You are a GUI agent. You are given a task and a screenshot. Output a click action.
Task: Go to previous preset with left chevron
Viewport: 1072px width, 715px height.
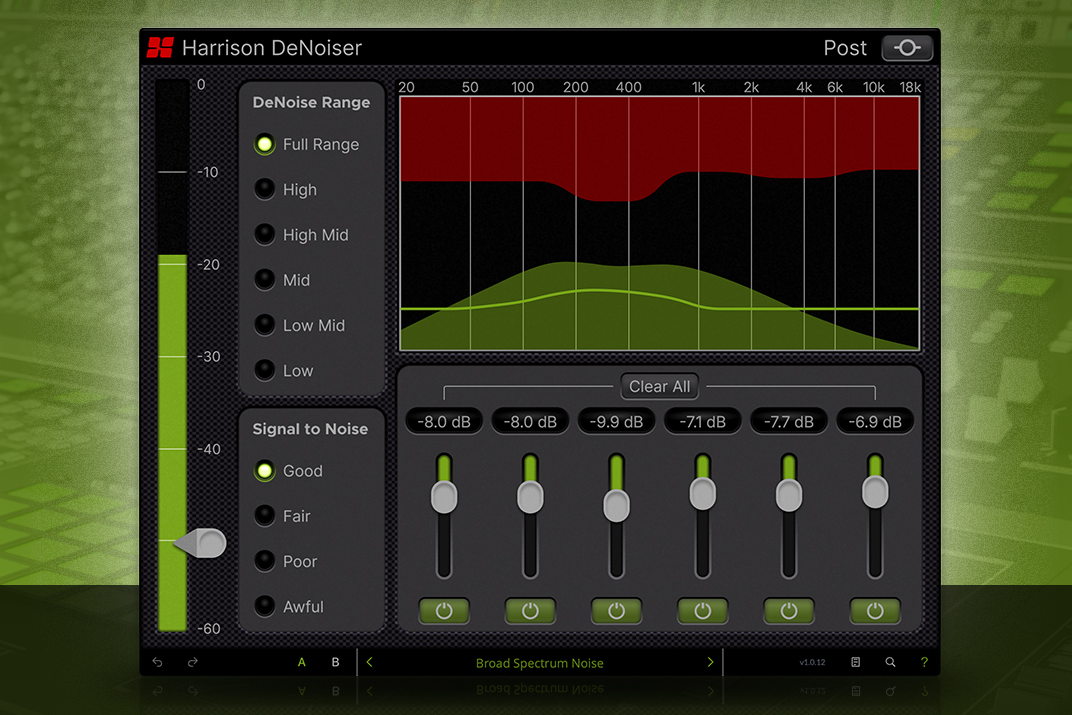coord(369,662)
